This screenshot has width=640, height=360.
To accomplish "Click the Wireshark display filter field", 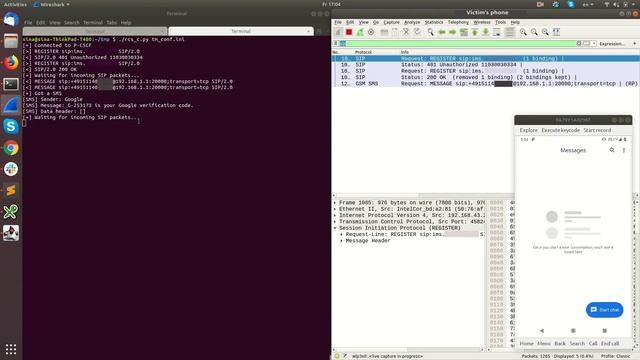I will [x=457, y=43].
